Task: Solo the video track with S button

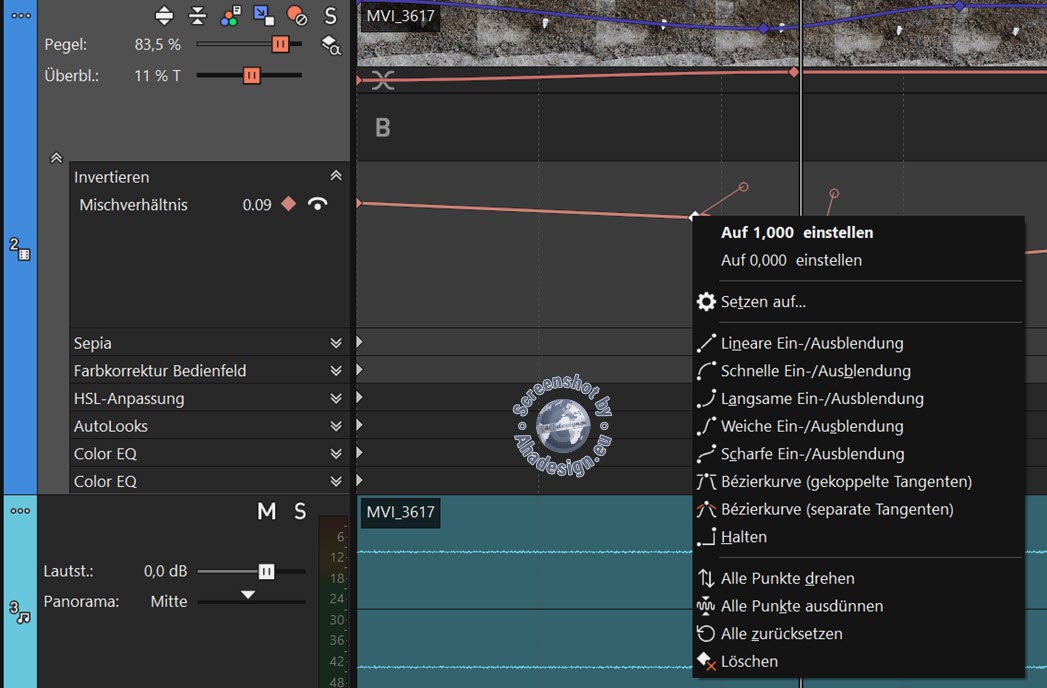Action: [331, 15]
